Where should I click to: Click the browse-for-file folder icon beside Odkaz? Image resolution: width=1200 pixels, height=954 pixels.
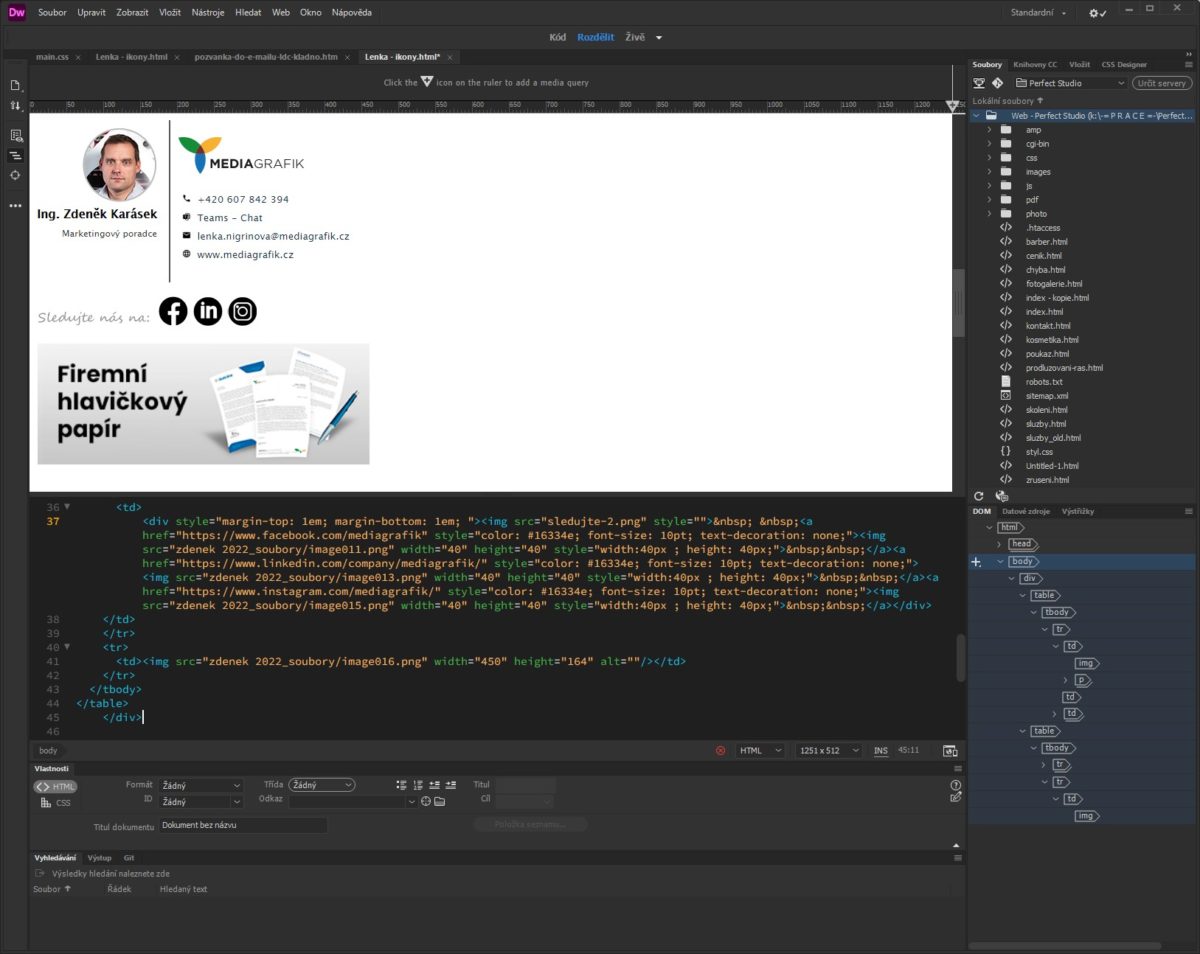(439, 801)
